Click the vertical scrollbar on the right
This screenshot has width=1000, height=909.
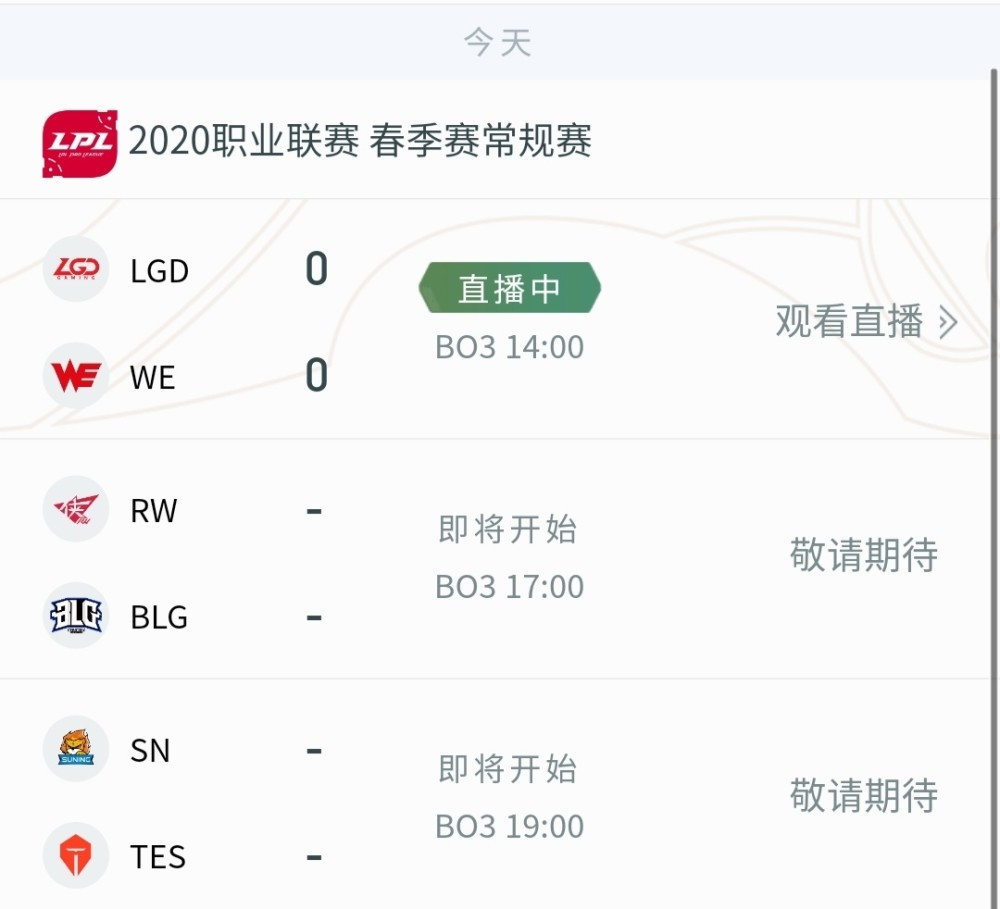coord(994,255)
